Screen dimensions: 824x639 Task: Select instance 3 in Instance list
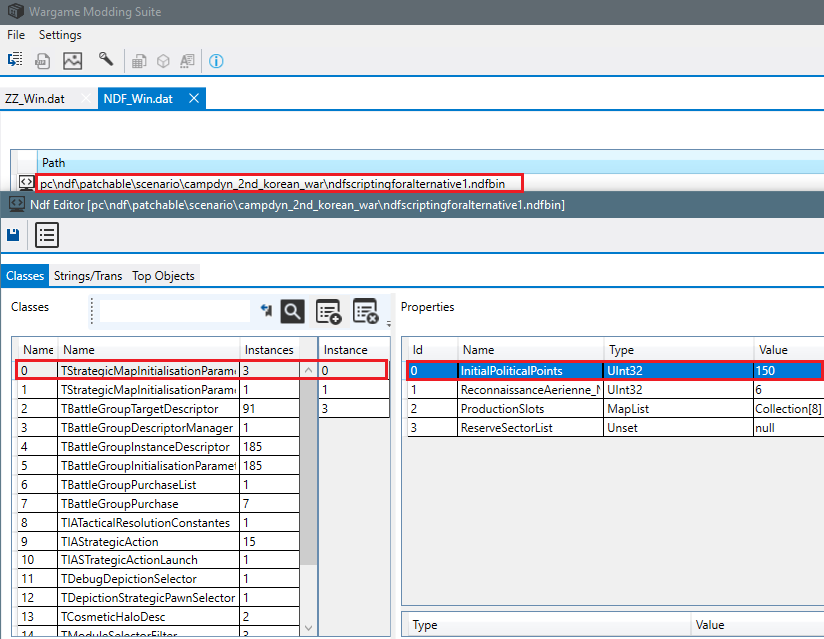[x=354, y=409]
